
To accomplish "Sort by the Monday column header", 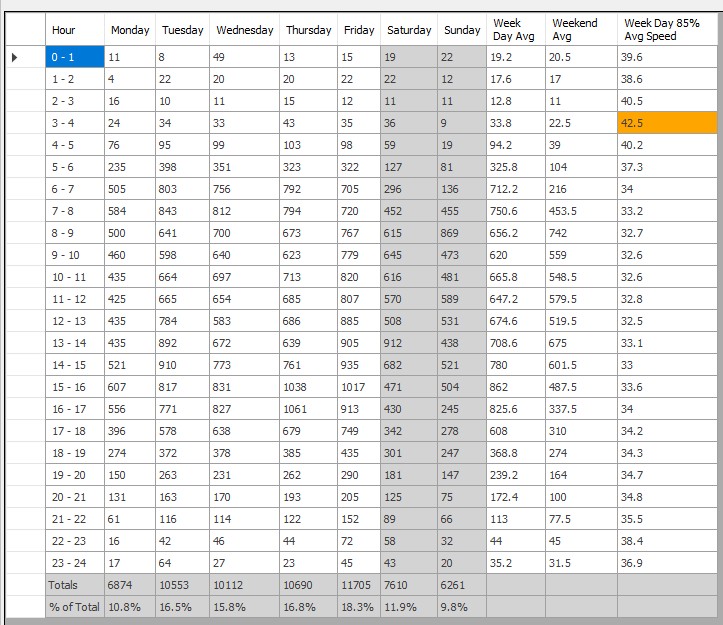I will pos(130,30).
